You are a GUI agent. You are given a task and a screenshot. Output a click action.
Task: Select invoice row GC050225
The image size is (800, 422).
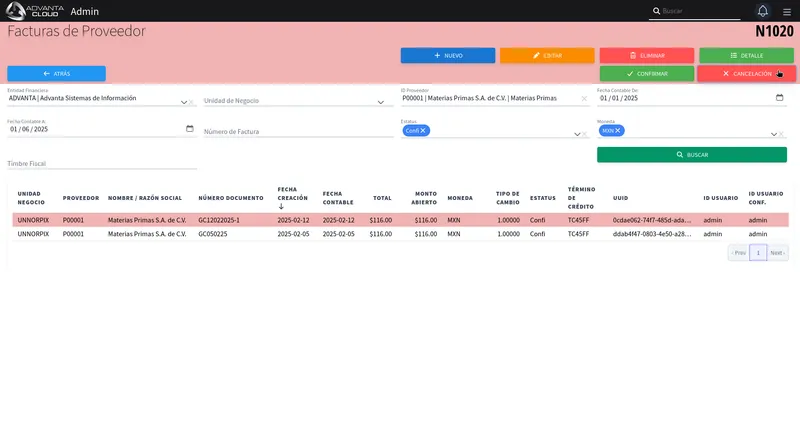[x=401, y=234]
